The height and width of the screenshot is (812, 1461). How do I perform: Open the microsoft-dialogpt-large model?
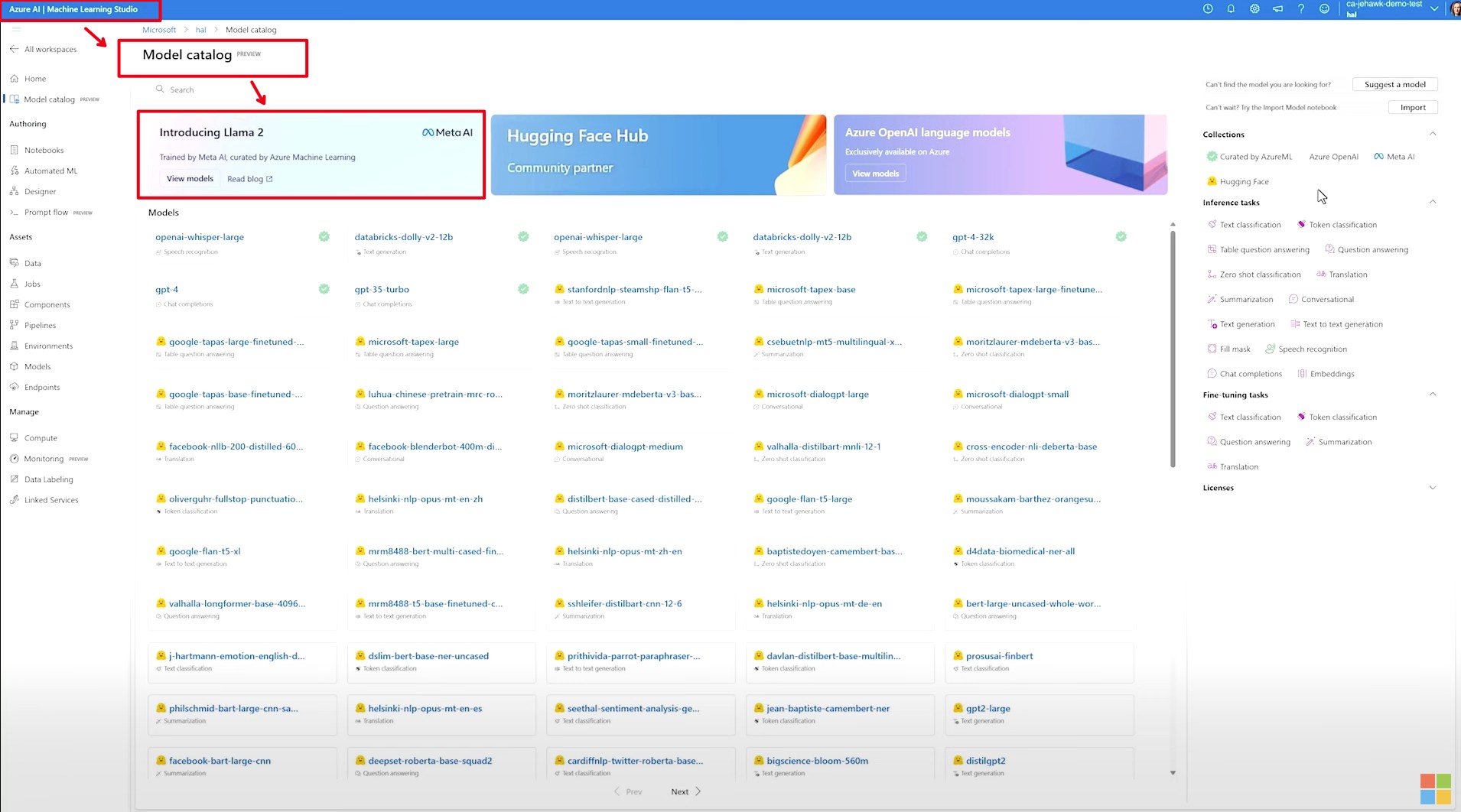[817, 395]
